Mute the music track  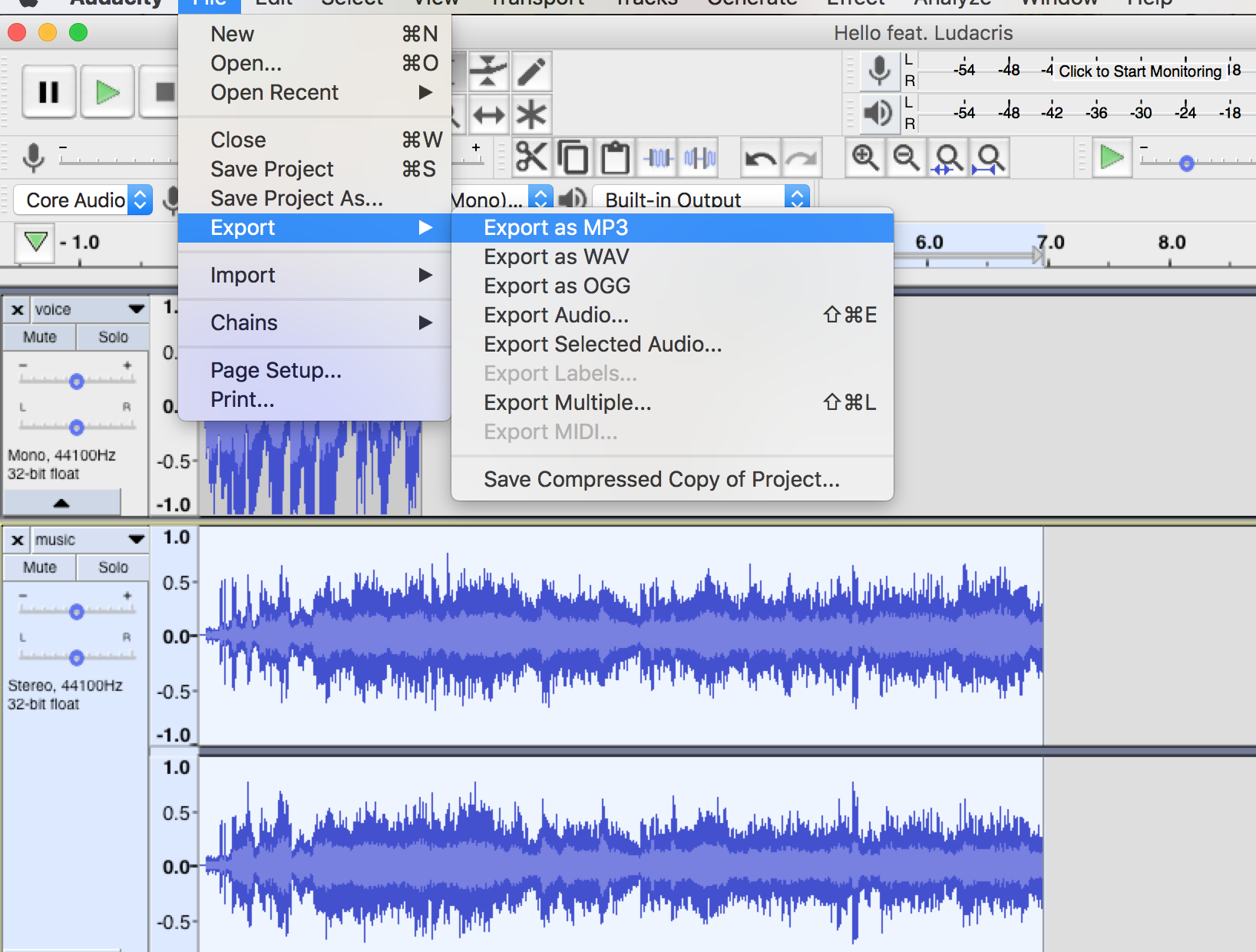click(x=40, y=567)
